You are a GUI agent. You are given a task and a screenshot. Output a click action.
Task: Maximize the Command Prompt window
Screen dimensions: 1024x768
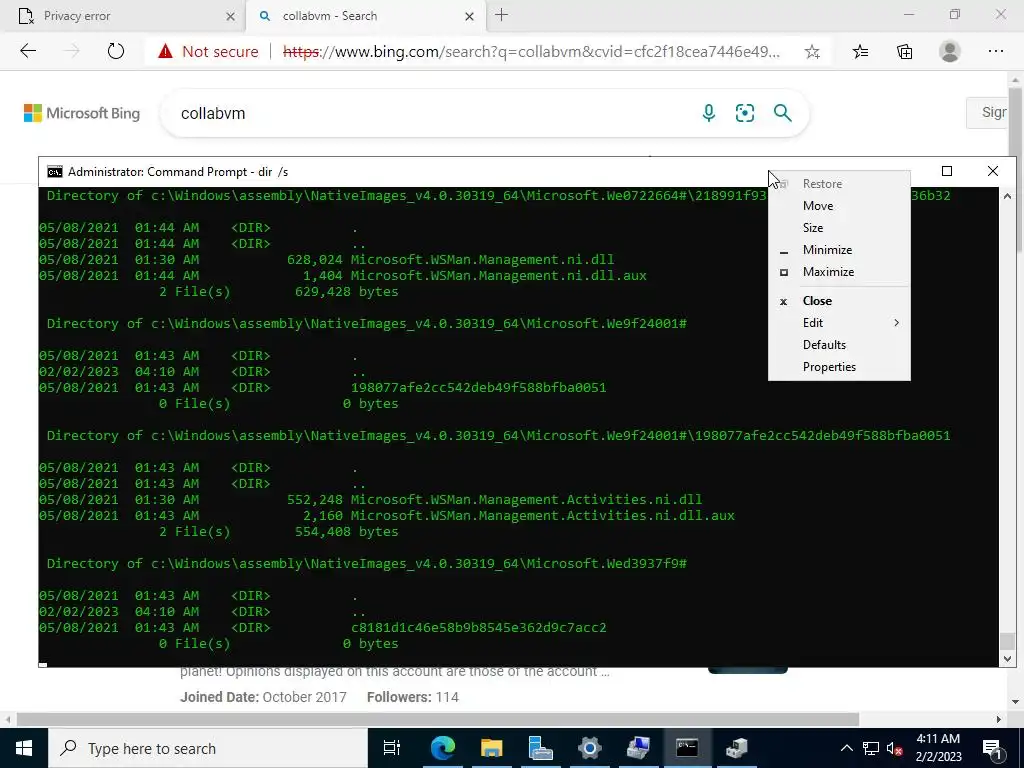click(947, 171)
